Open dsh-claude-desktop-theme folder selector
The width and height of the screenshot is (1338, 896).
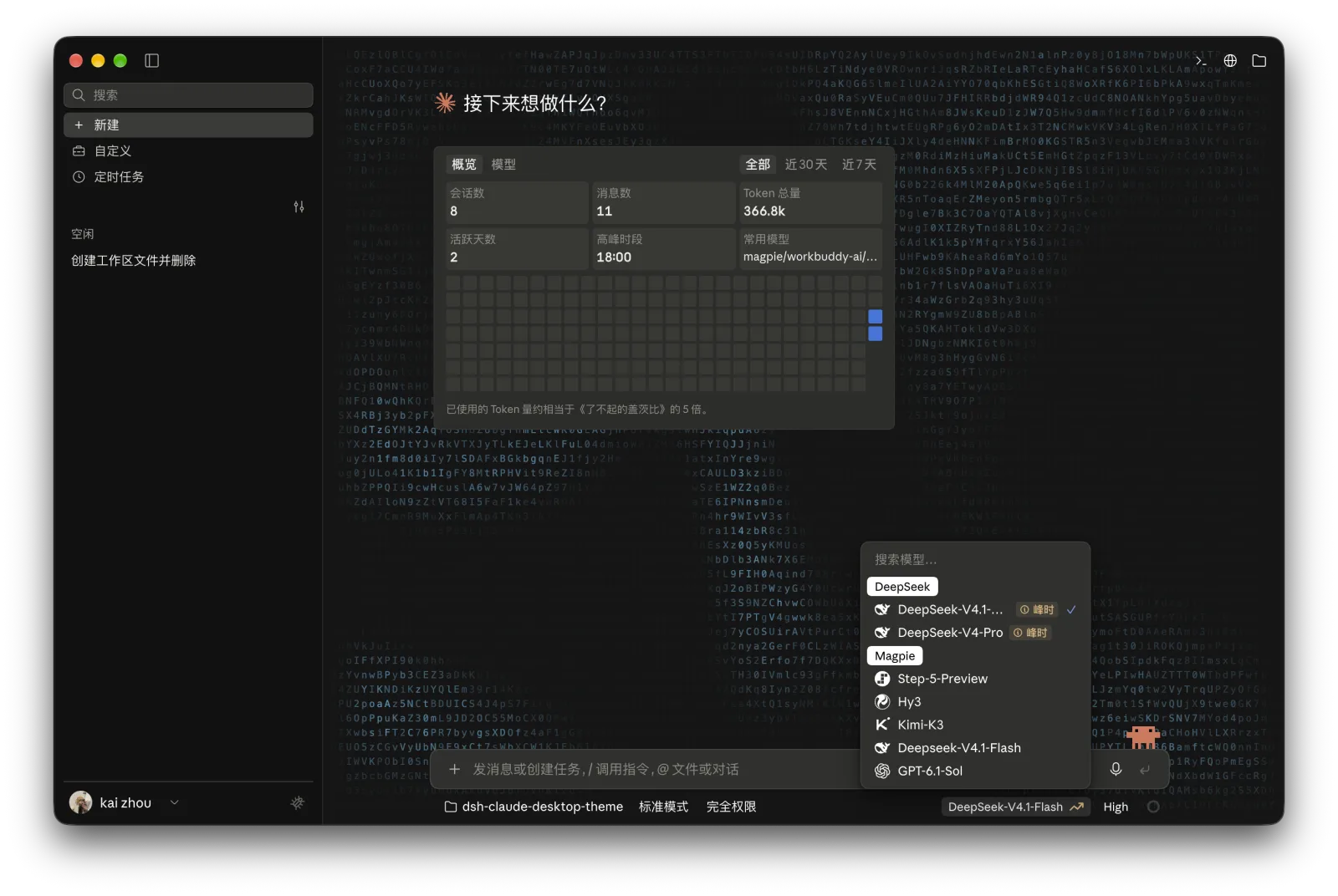tap(534, 807)
